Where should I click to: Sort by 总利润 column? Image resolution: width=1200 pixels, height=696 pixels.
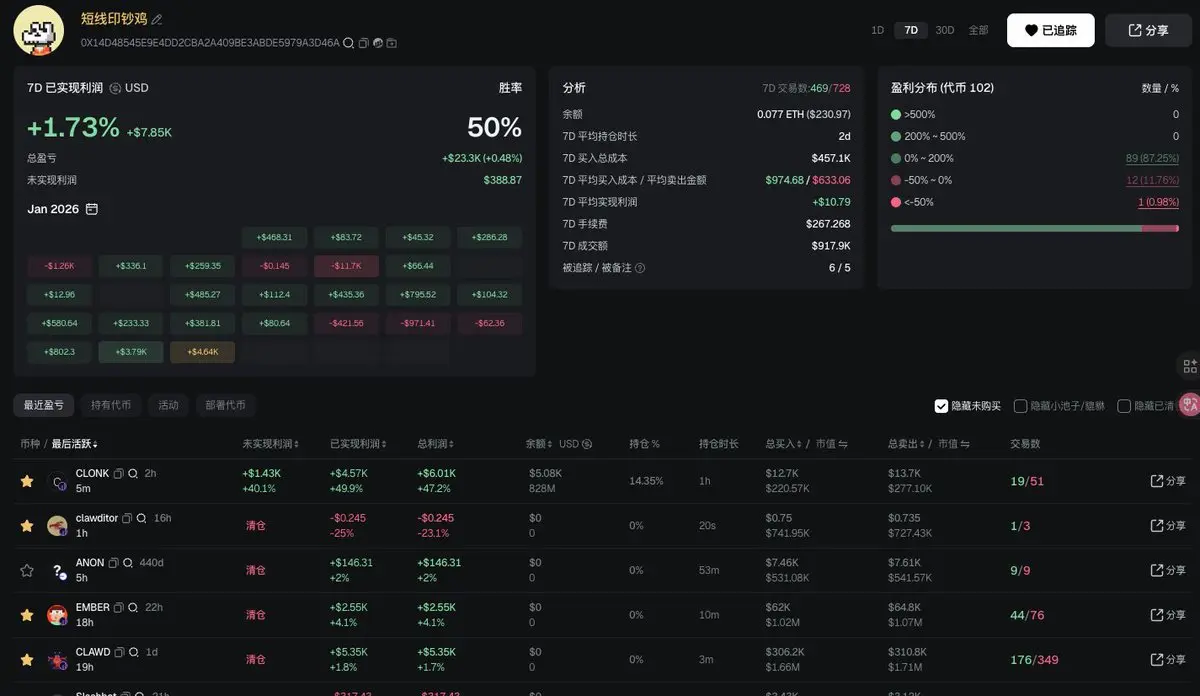pyautogui.click(x=436, y=444)
